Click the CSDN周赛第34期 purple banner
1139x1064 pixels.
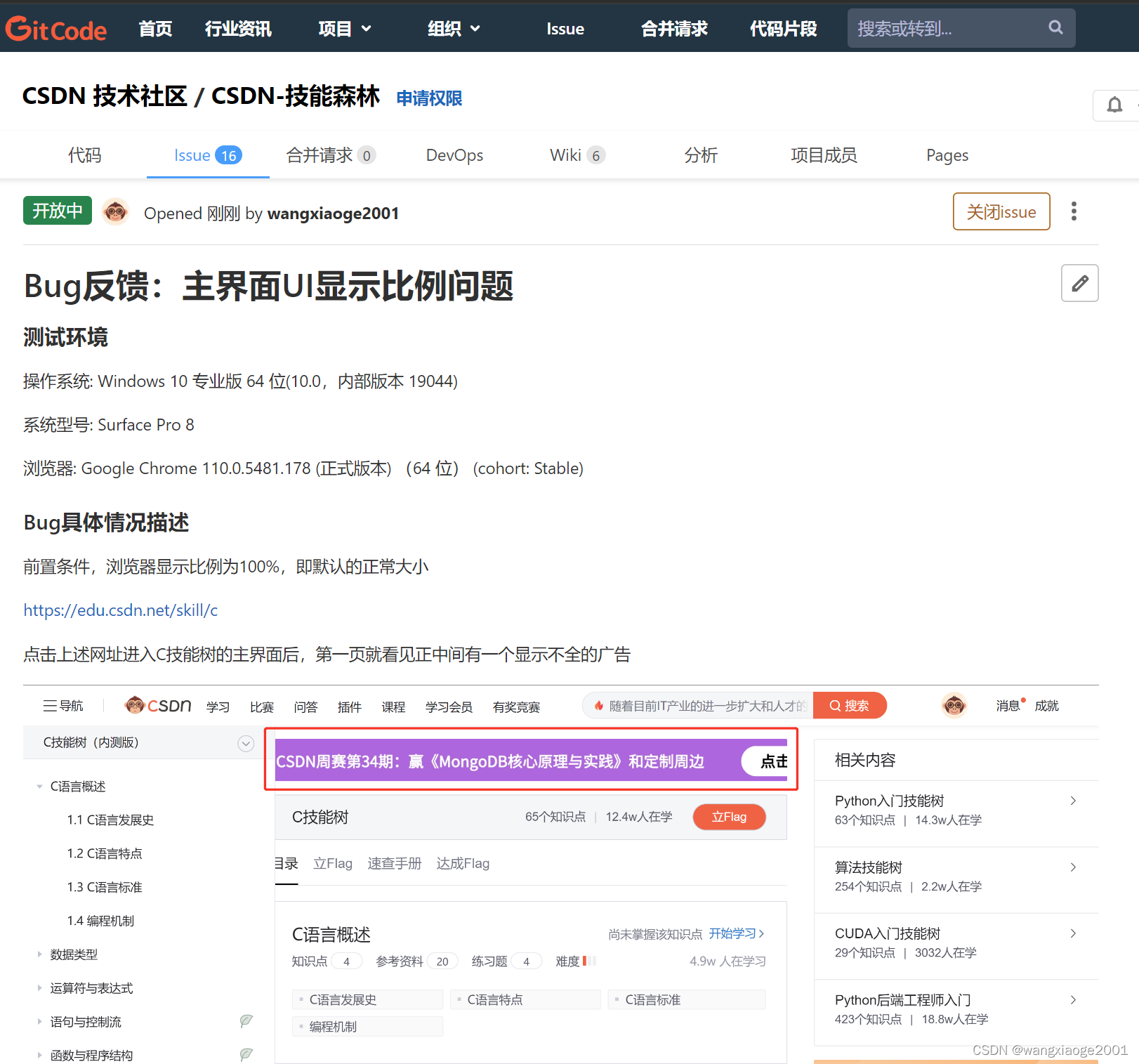[531, 760]
